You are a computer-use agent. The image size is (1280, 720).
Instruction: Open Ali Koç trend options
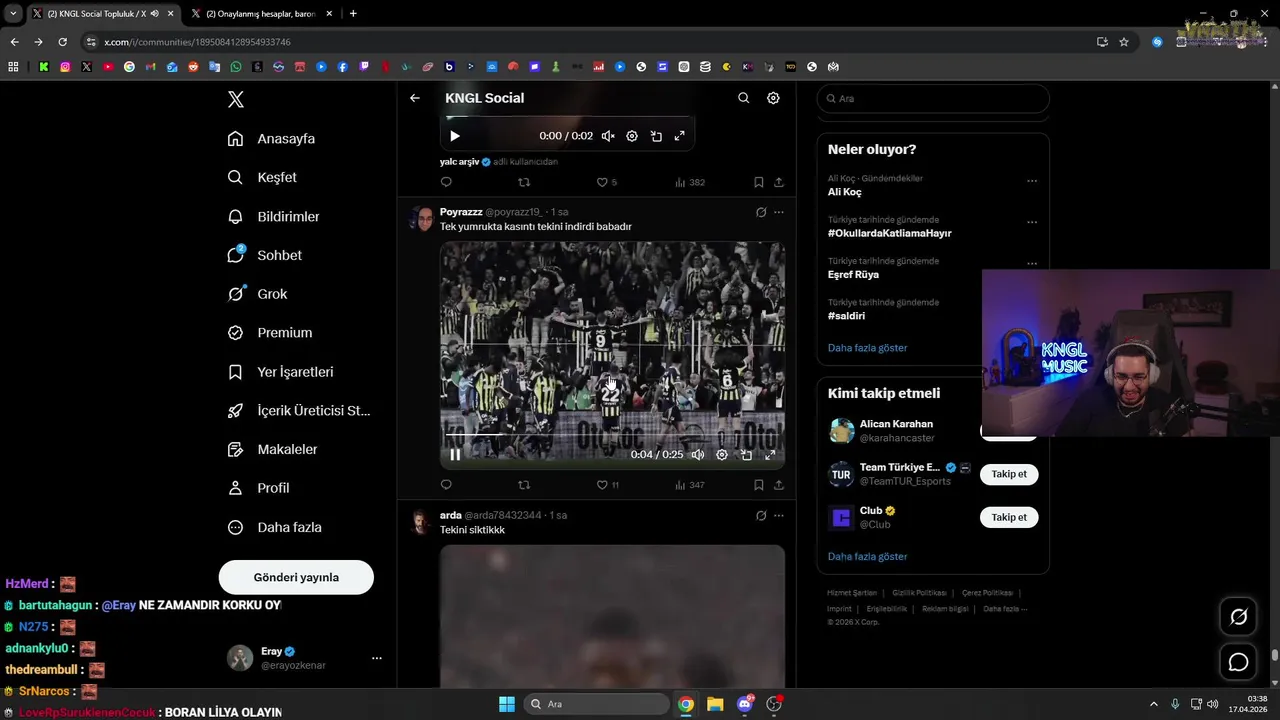[1032, 181]
